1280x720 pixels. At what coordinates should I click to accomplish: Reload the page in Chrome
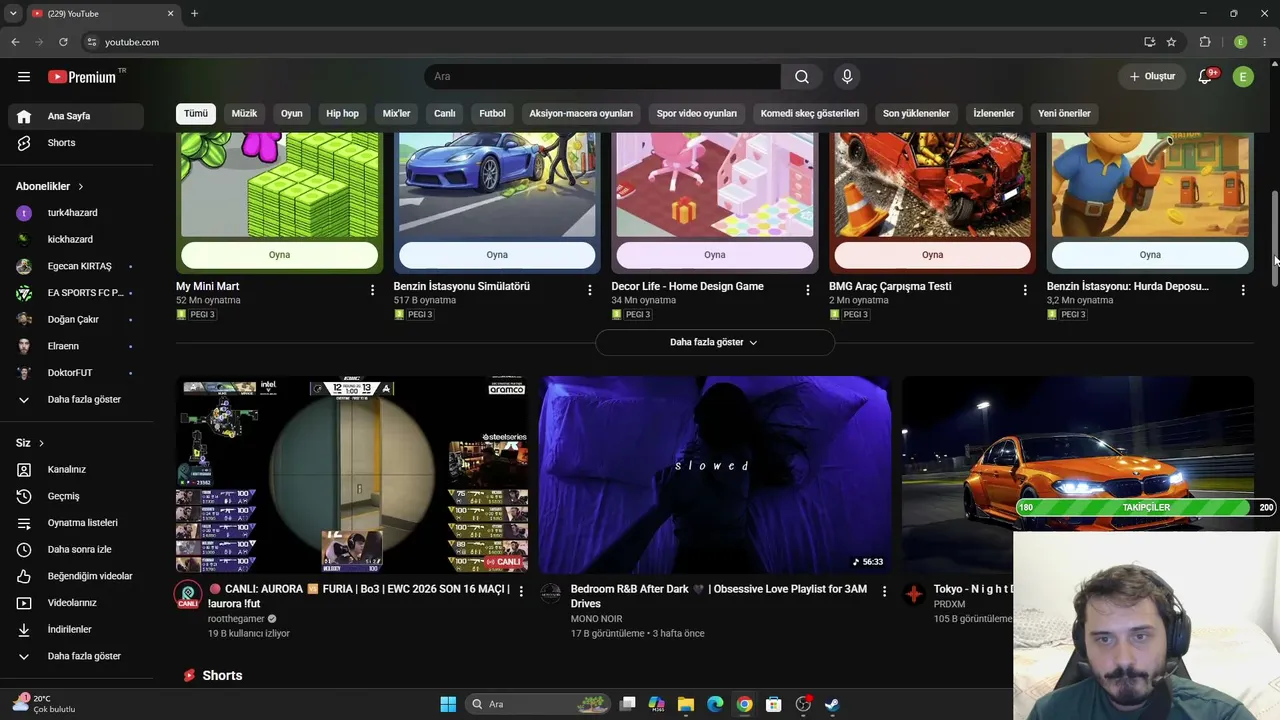pos(63,42)
